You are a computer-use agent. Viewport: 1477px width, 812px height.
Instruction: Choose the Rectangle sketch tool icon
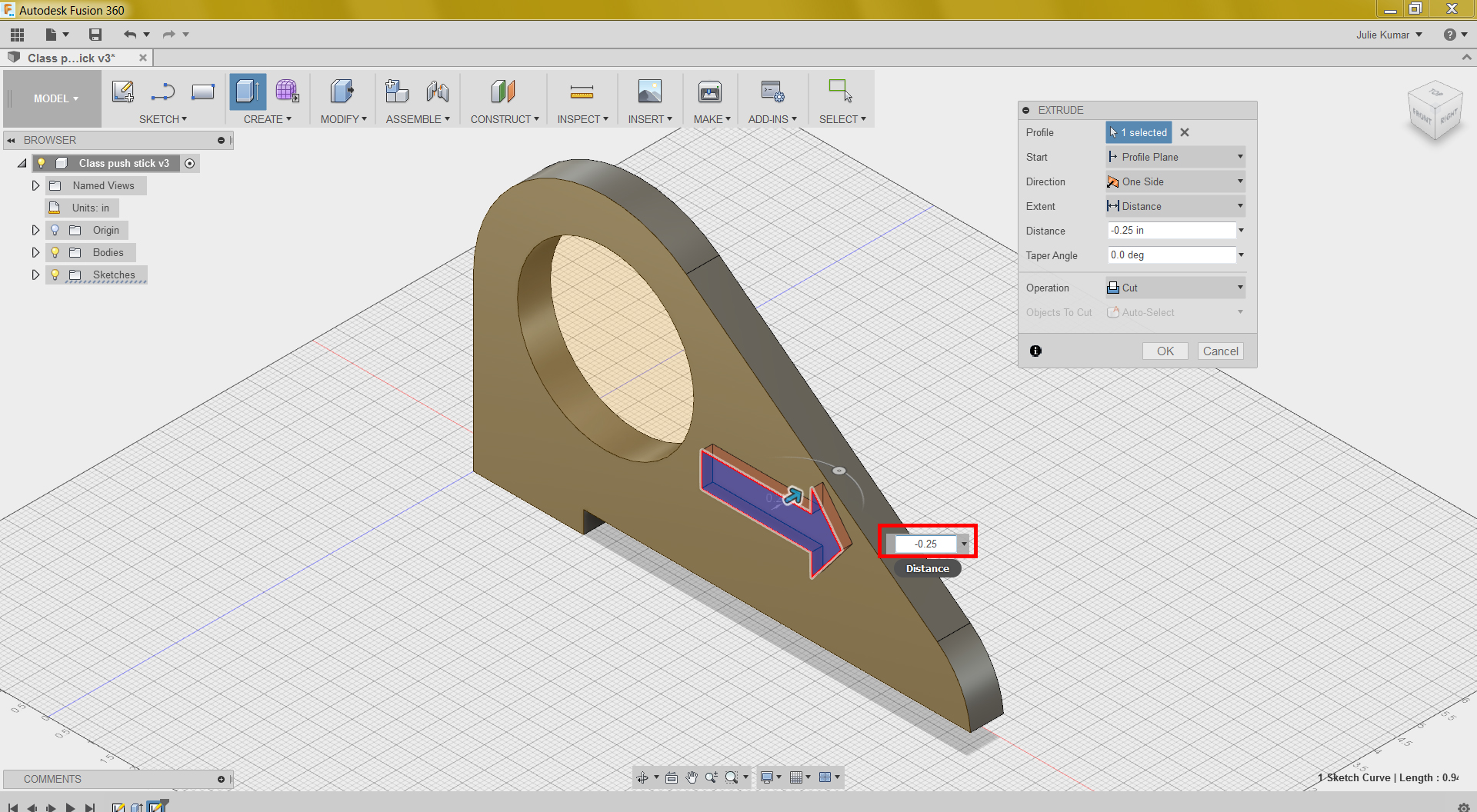203,92
